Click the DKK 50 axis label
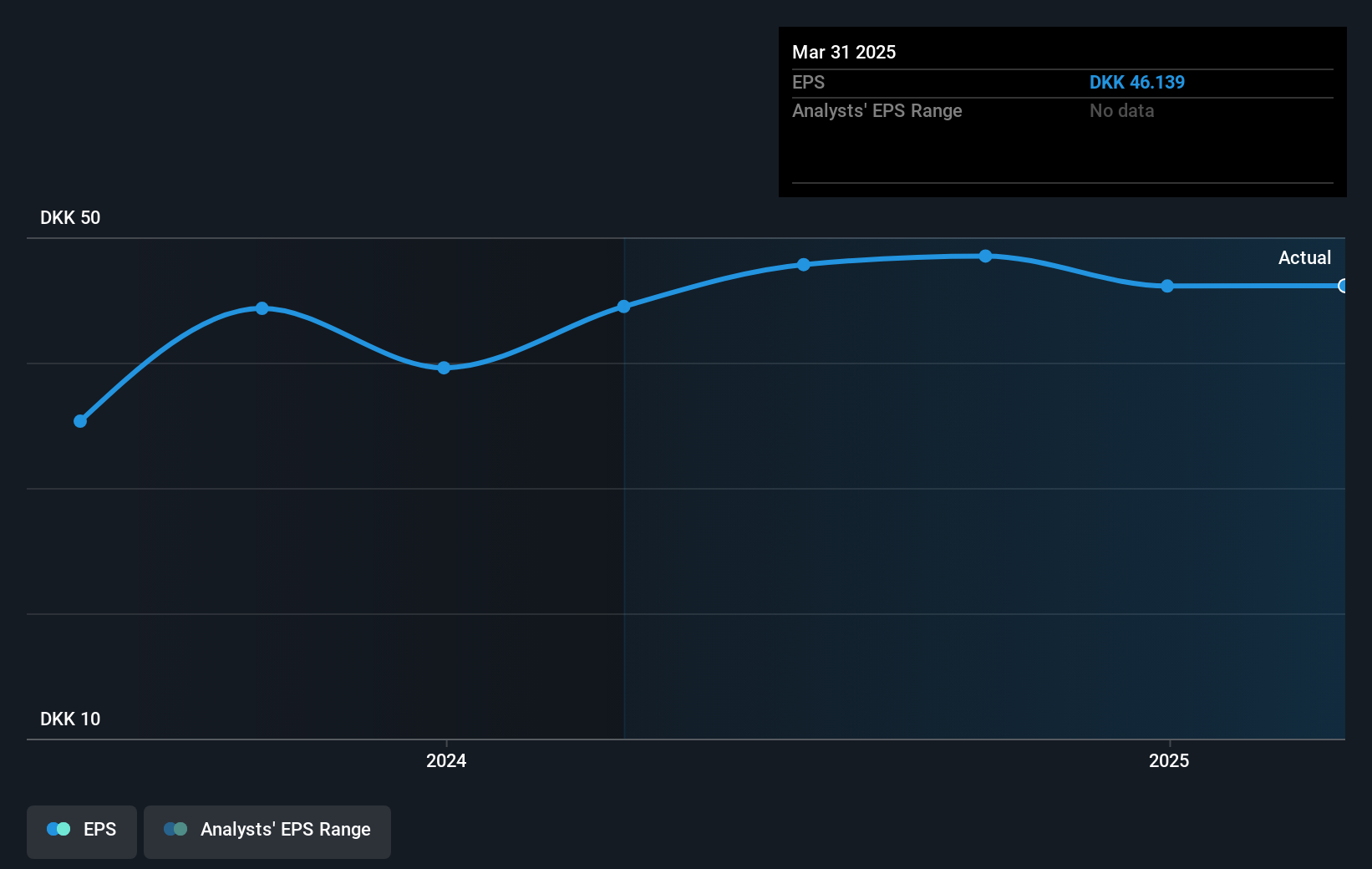The width and height of the screenshot is (1372, 869). tap(70, 218)
